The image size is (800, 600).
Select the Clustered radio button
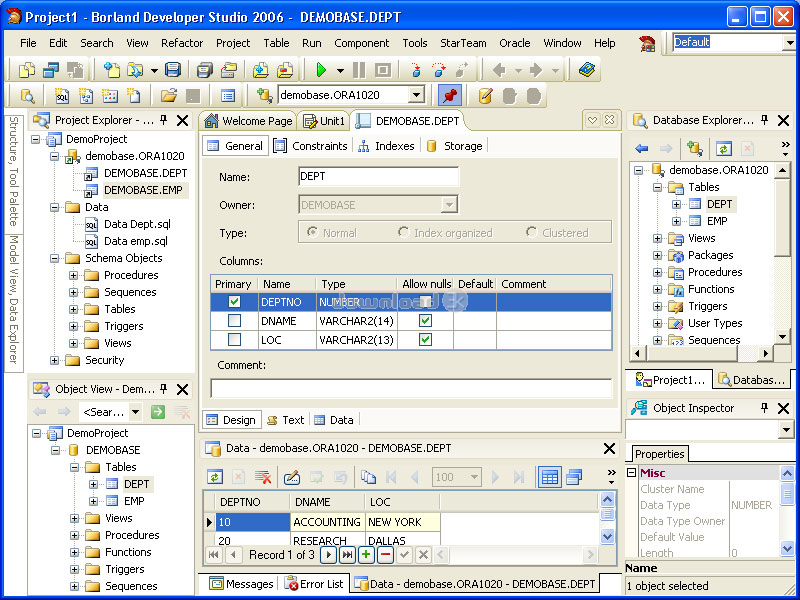pyautogui.click(x=532, y=232)
